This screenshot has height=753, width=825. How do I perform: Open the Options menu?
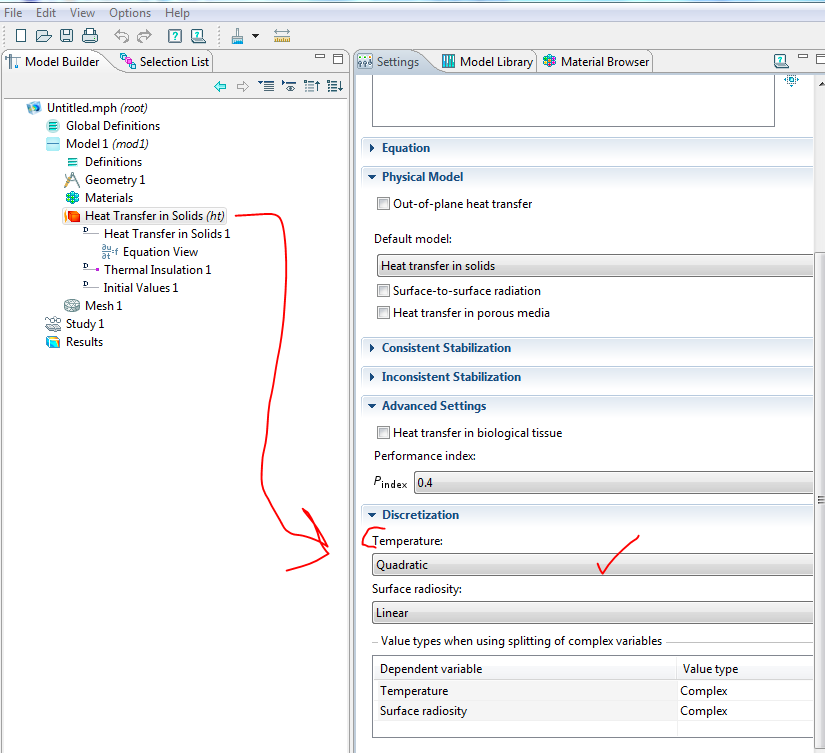130,13
